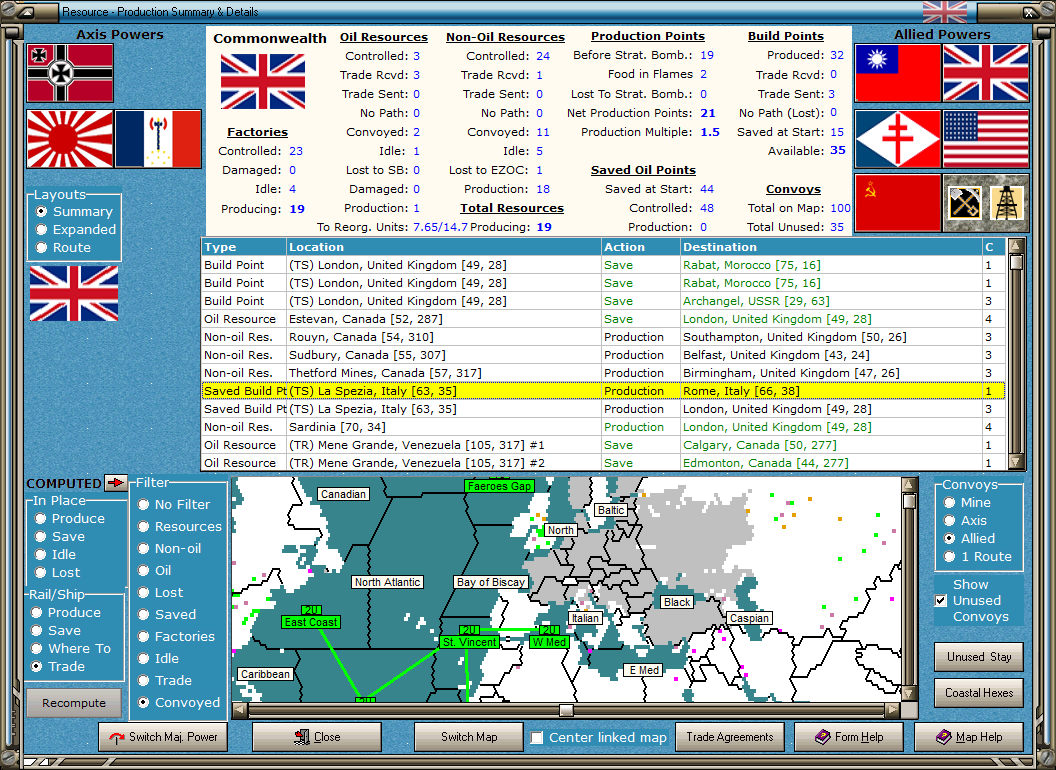1056x770 pixels.
Task: Select the St. Vincent sea area label on map
Action: [469, 642]
